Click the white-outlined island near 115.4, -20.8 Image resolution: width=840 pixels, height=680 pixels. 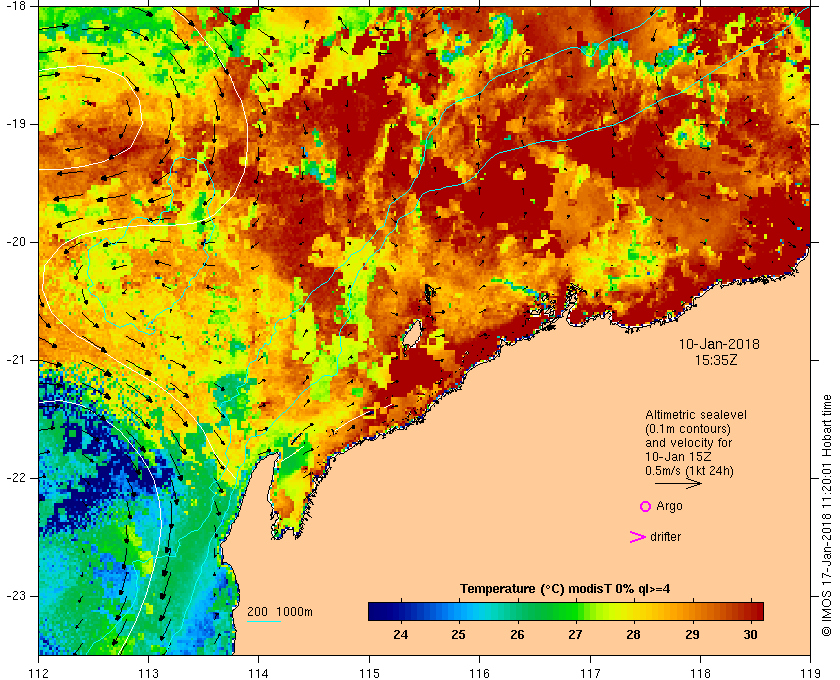[x=412, y=334]
